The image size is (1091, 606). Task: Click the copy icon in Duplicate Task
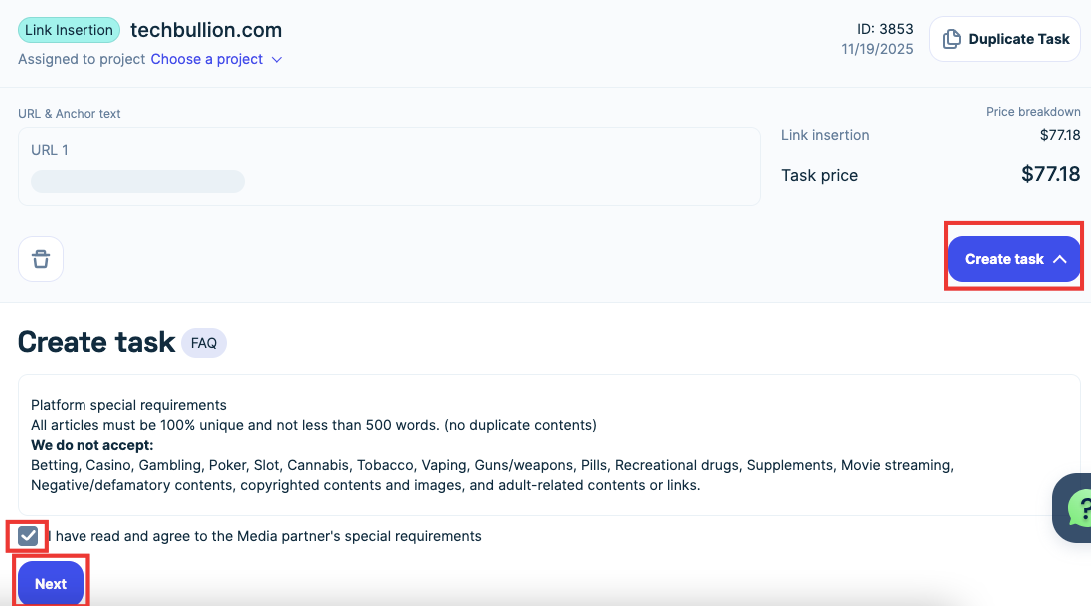tap(951, 39)
